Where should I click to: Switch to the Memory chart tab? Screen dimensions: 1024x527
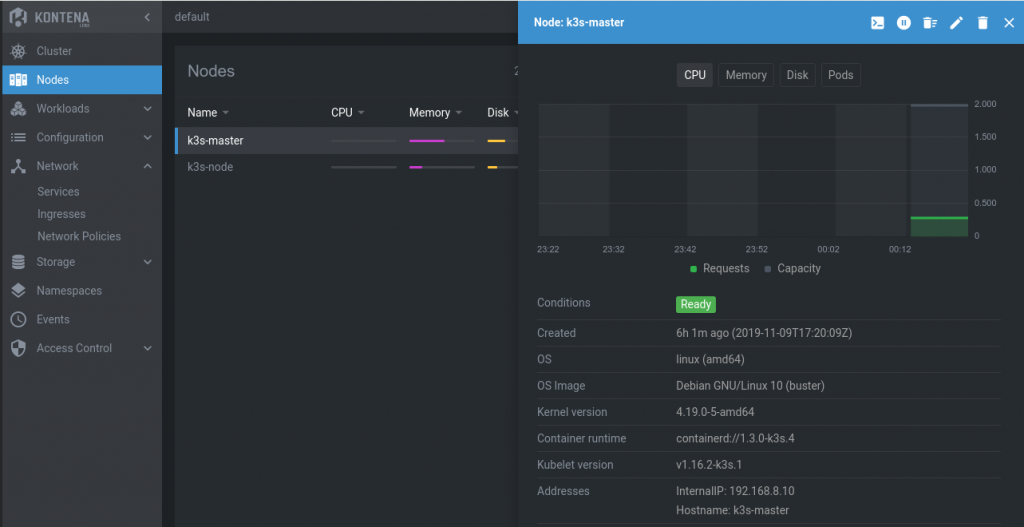(746, 75)
